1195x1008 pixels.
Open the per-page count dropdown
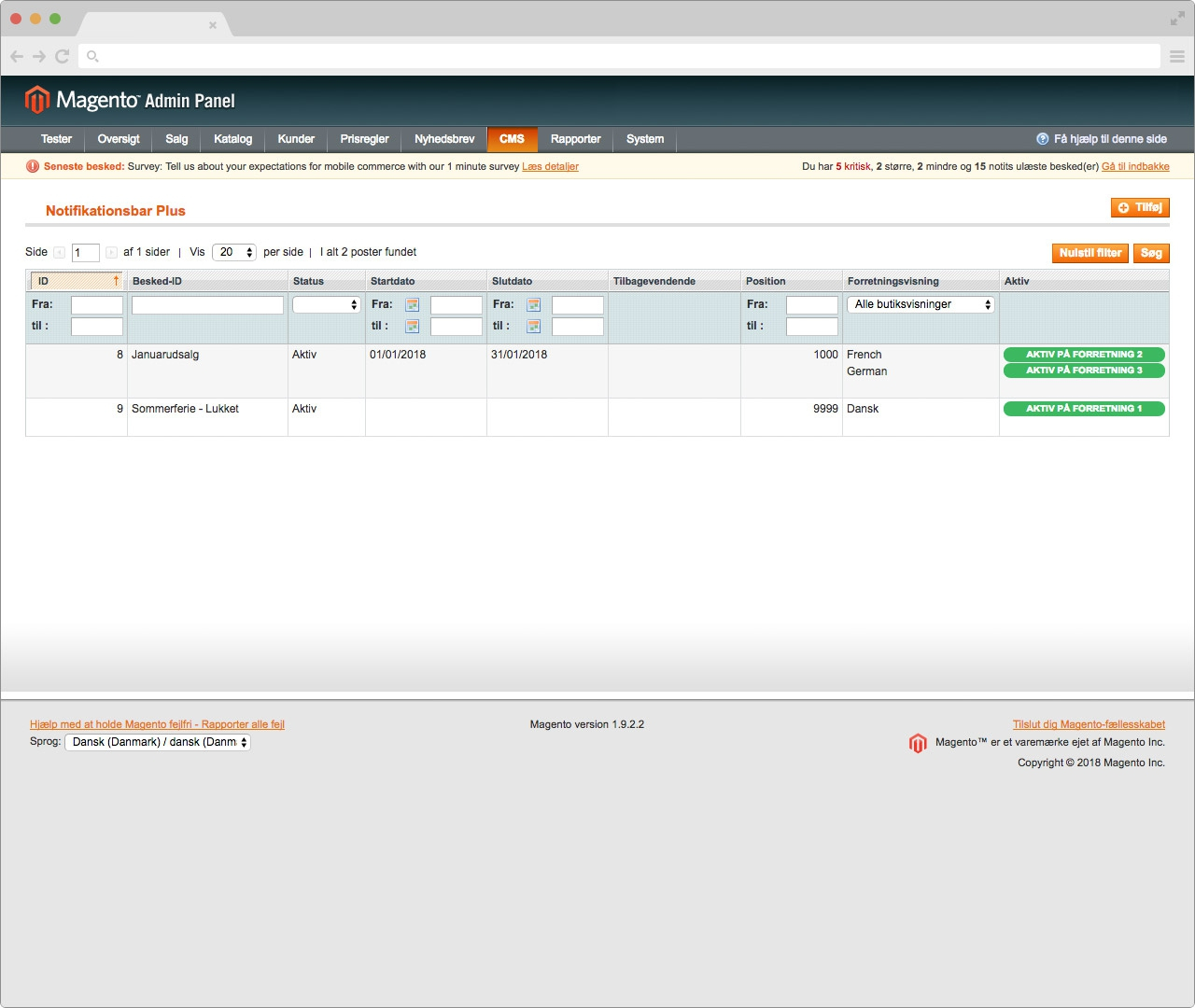click(234, 253)
